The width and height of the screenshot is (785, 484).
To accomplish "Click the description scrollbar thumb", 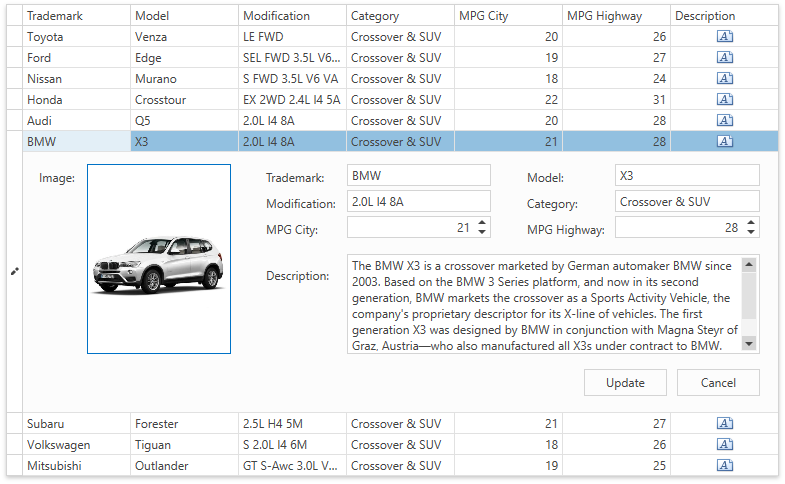I will [749, 295].
